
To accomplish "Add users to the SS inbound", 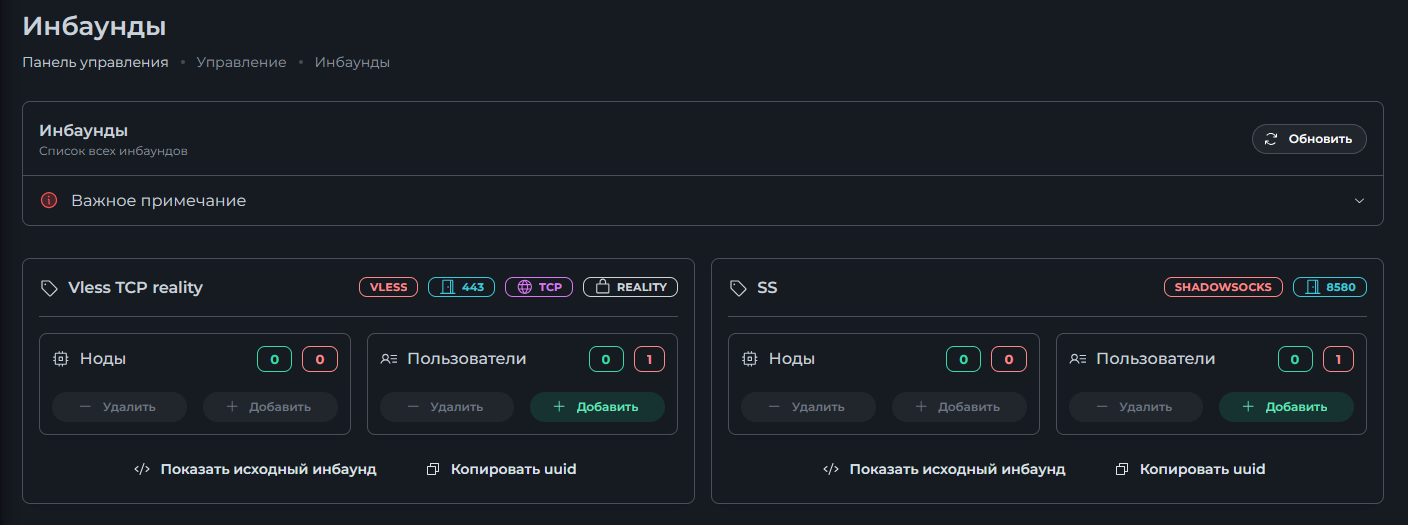I will [x=1286, y=407].
